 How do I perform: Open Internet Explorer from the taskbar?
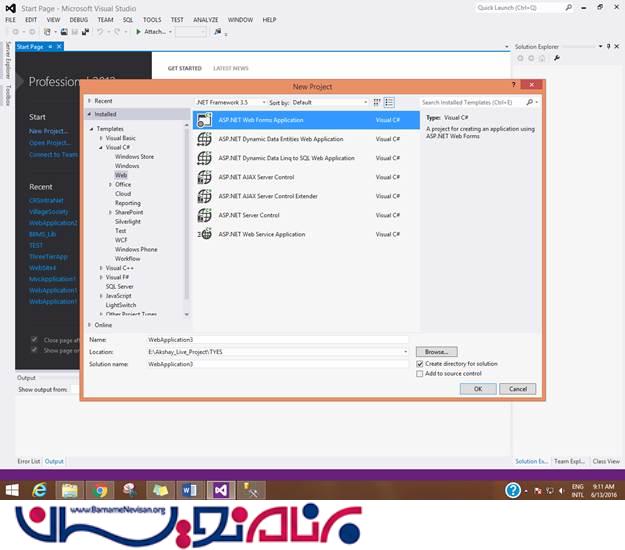(x=41, y=490)
